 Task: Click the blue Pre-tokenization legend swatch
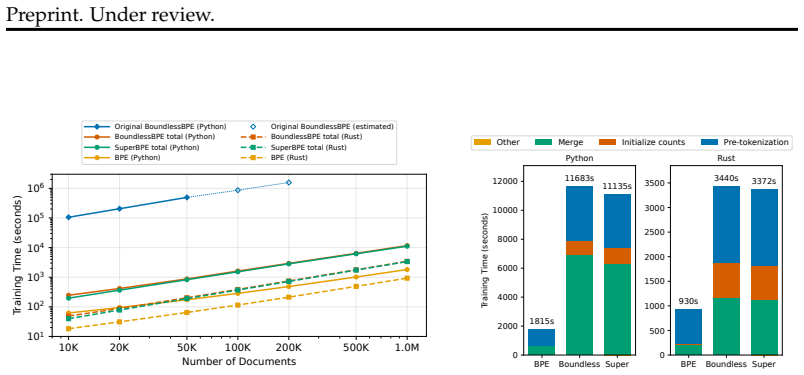click(x=709, y=142)
